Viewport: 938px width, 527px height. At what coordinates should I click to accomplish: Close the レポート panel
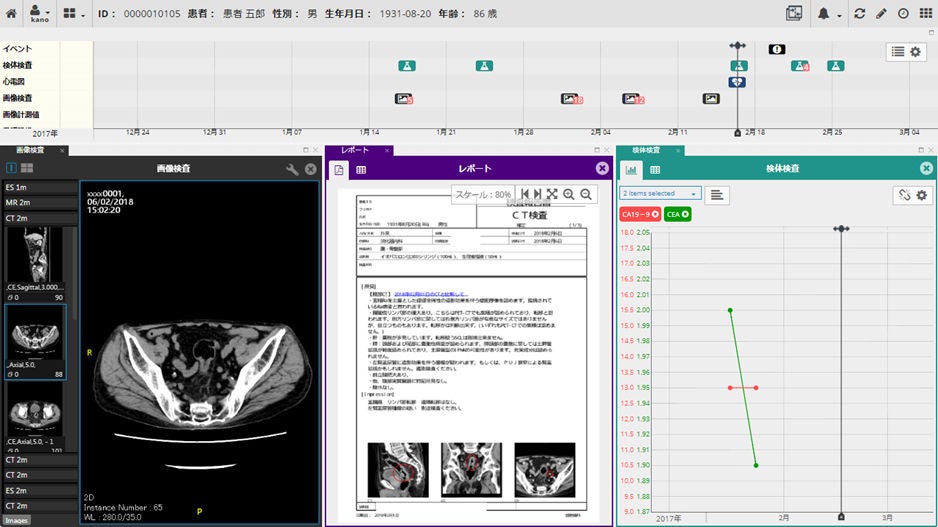tap(602, 169)
